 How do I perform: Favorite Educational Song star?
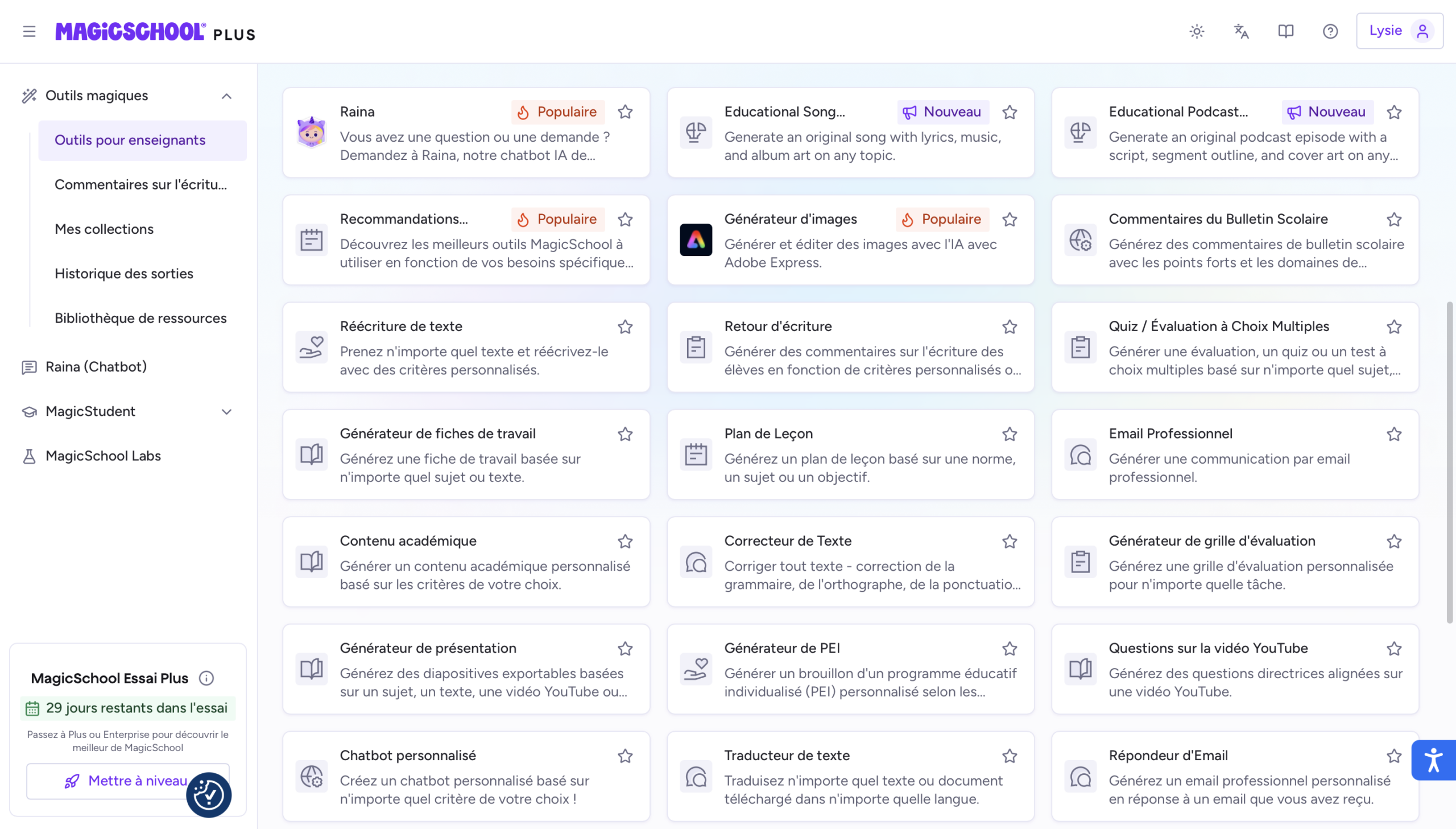(x=1010, y=112)
